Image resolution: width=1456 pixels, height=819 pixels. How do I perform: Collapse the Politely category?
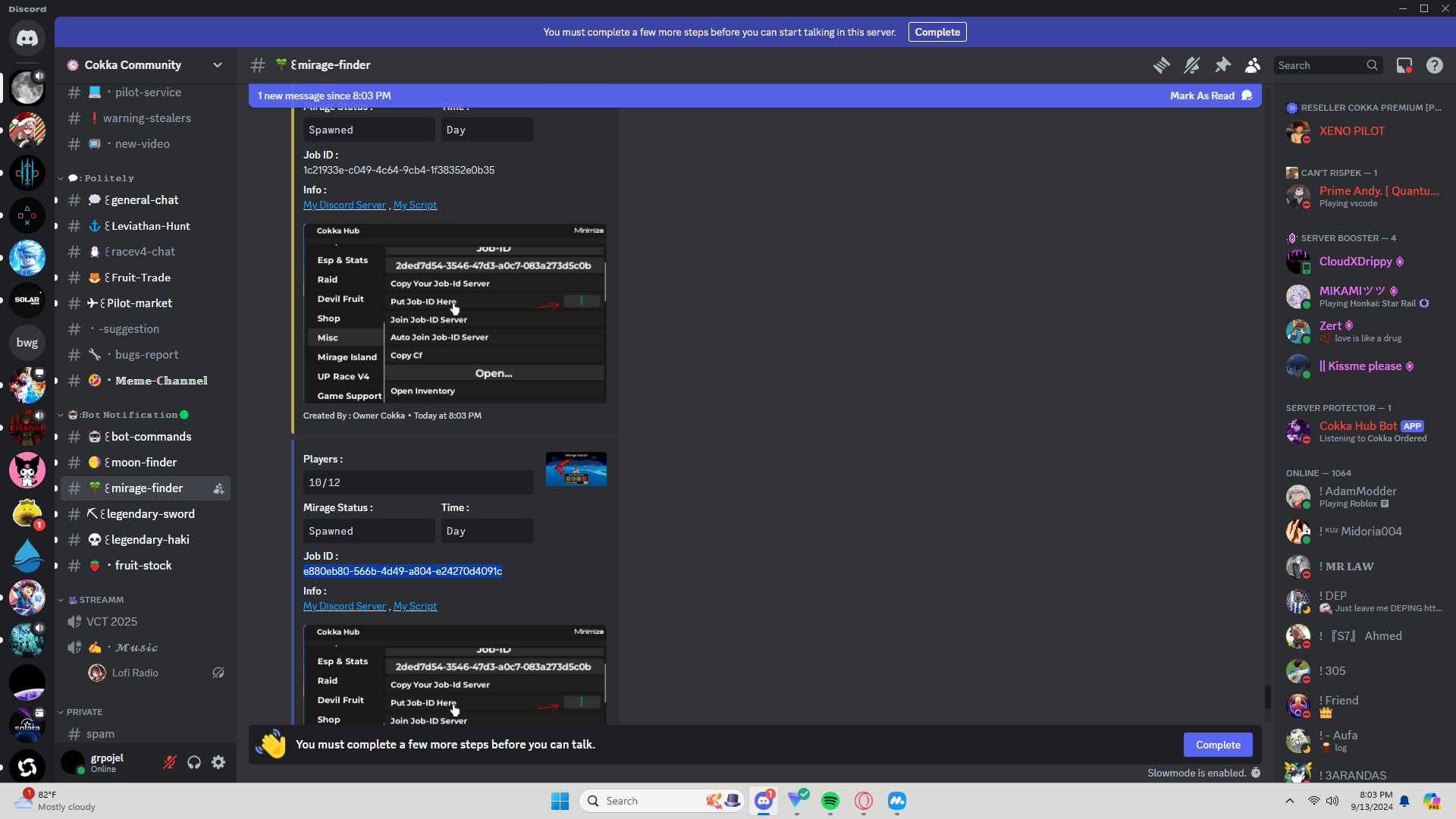[100, 178]
